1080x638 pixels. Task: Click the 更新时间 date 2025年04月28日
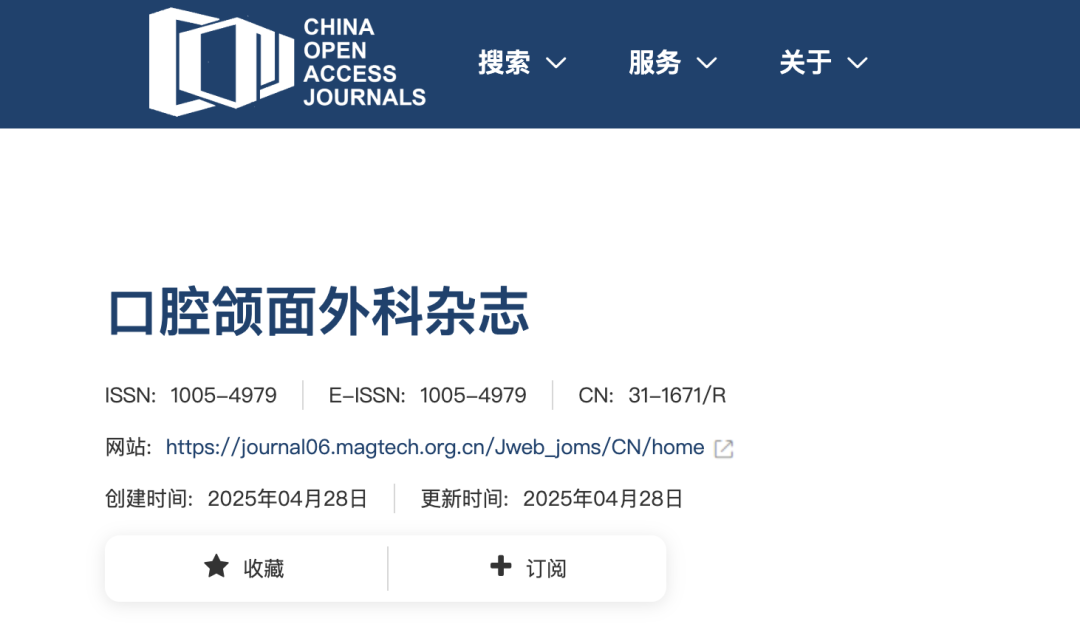pyautogui.click(x=603, y=498)
